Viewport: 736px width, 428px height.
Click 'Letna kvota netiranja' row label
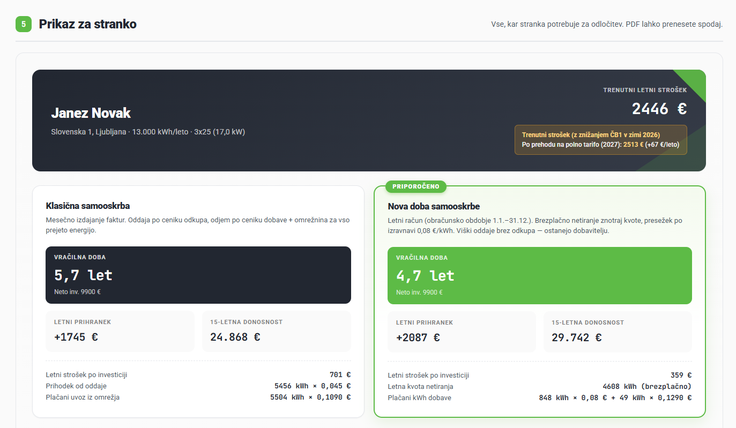[x=420, y=386]
